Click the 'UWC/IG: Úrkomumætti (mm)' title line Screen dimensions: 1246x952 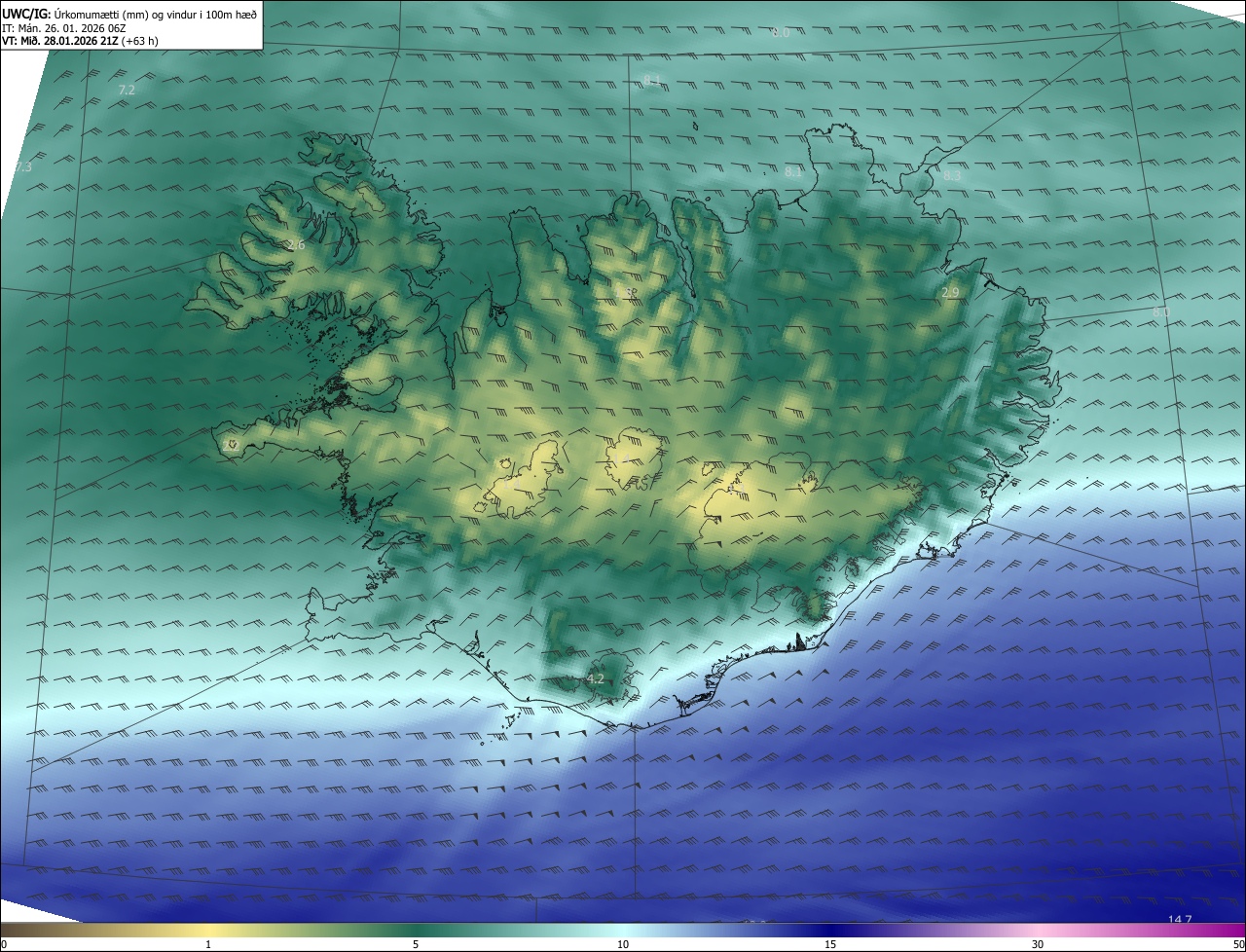[129, 14]
